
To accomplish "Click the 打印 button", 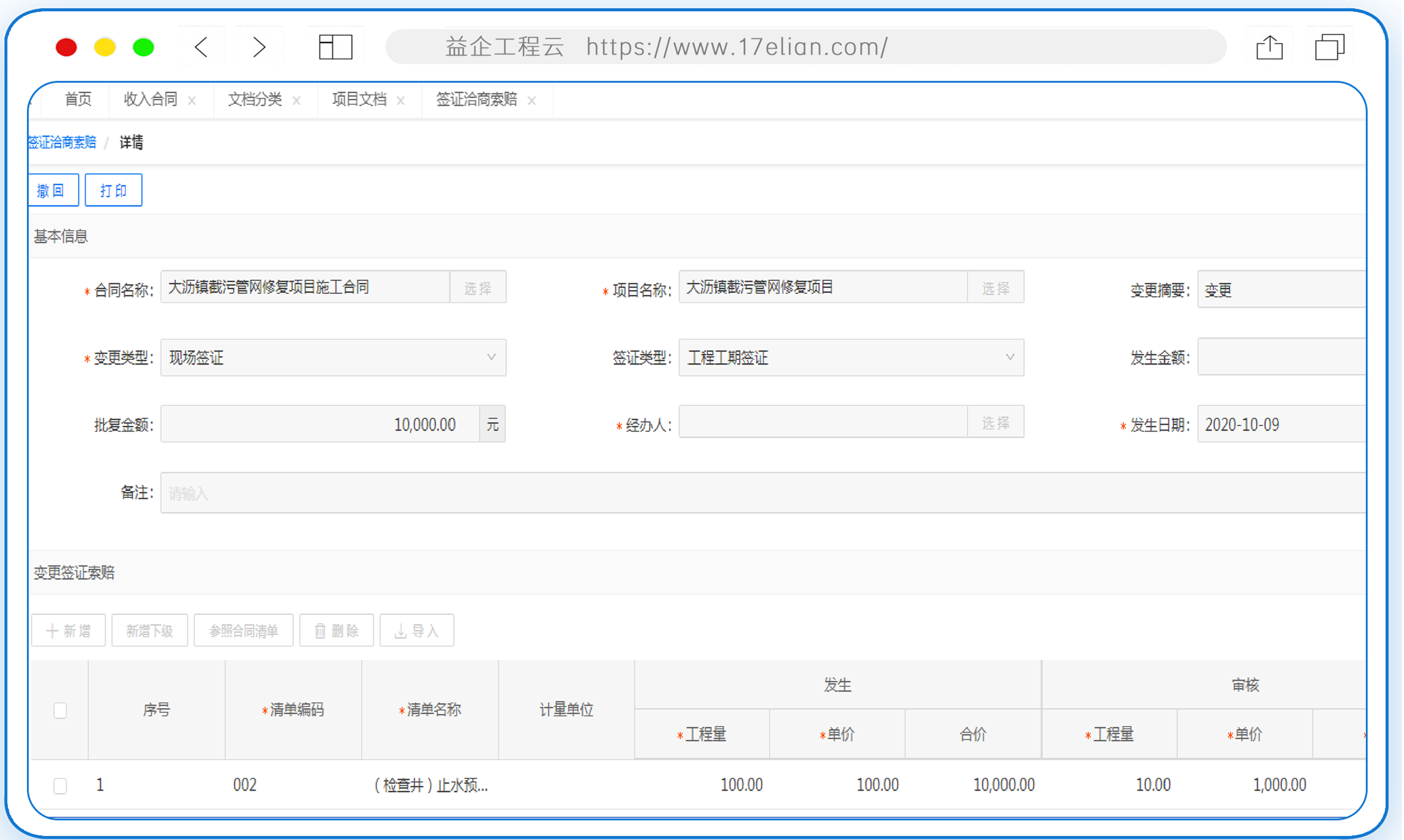I will click(x=113, y=190).
